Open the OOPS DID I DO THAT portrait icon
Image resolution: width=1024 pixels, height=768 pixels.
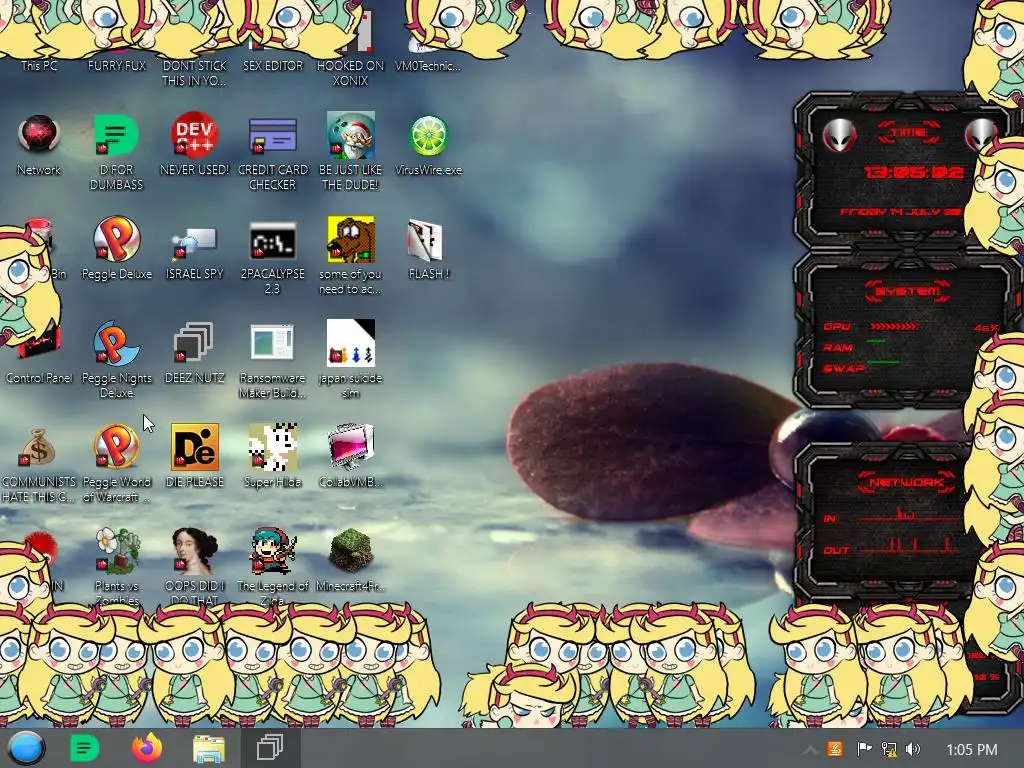point(194,551)
